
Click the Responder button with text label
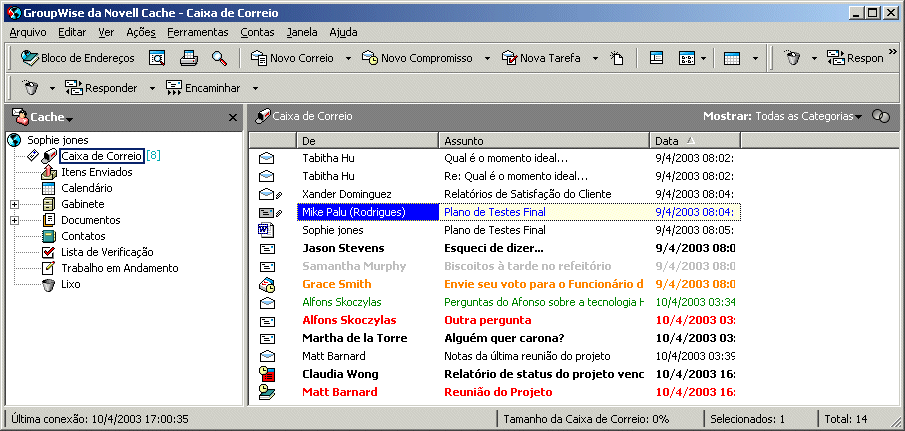pyautogui.click(x=101, y=88)
